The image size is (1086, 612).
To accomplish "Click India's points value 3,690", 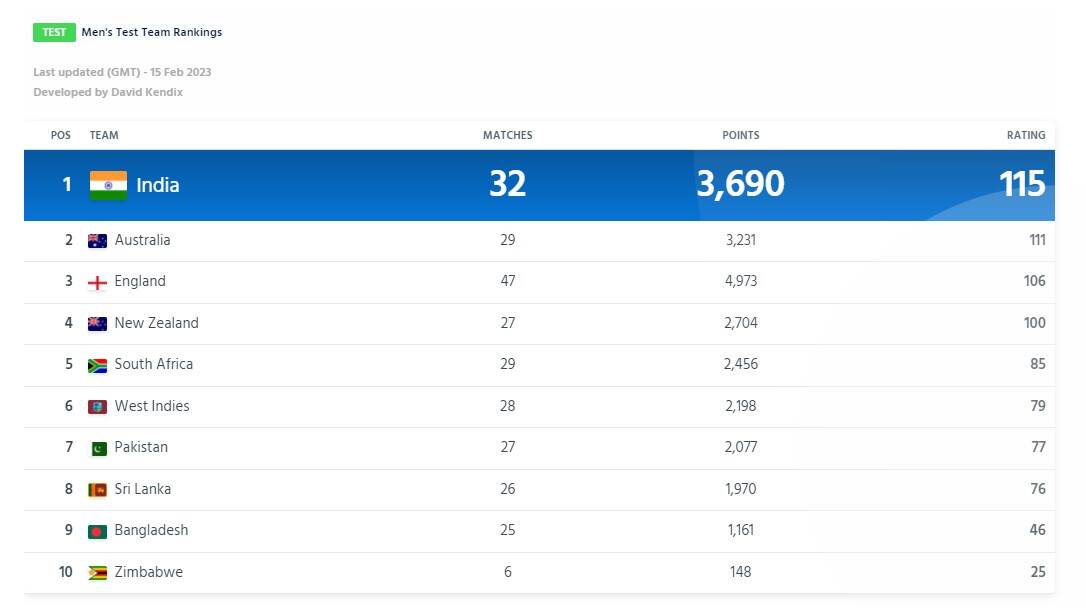I will click(740, 184).
